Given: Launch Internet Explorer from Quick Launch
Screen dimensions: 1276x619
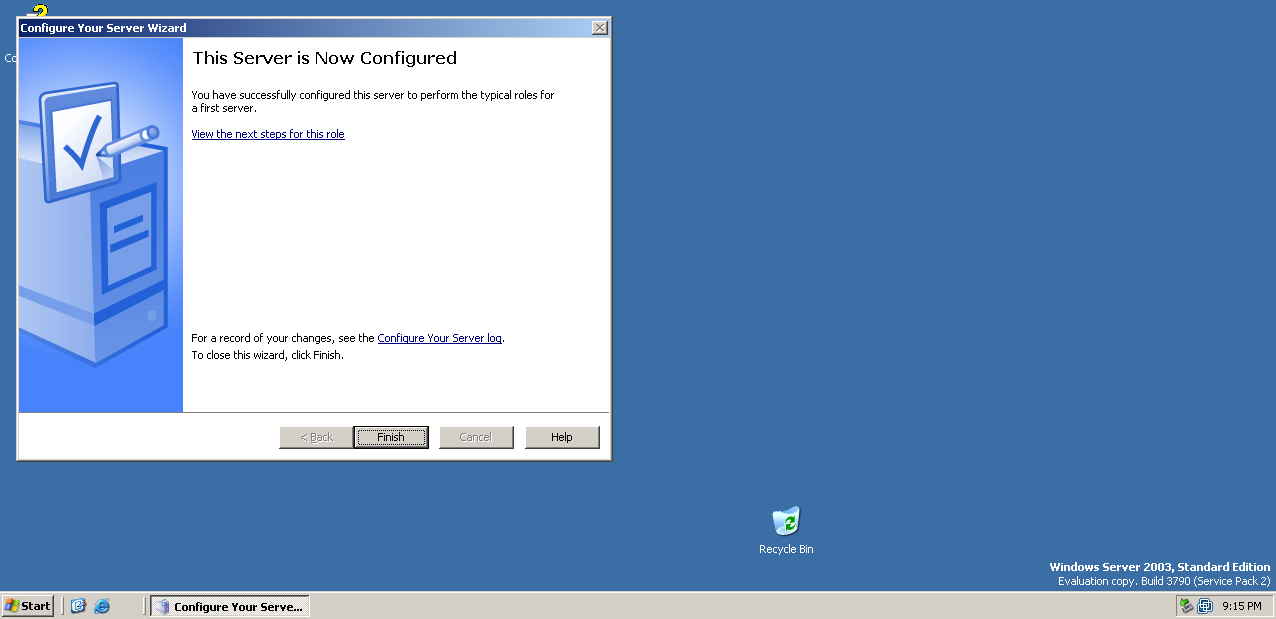Looking at the screenshot, I should tap(102, 606).
